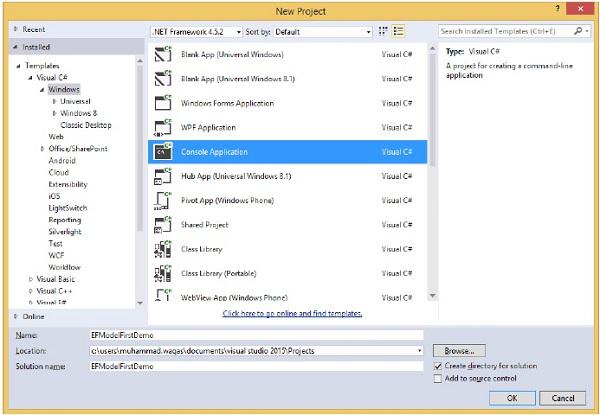Click the category tree vertical scrollbar
The image size is (600, 415).
[x=140, y=148]
